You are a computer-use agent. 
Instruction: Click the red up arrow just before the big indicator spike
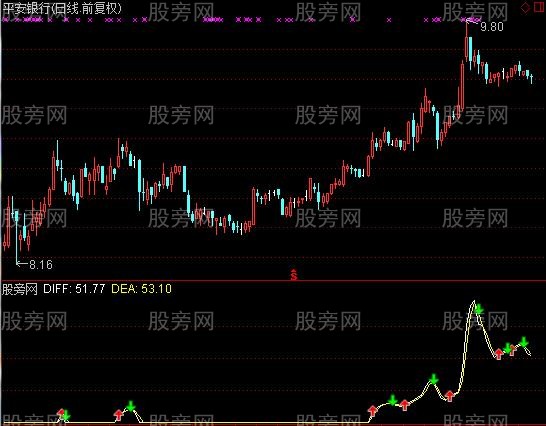coord(450,396)
